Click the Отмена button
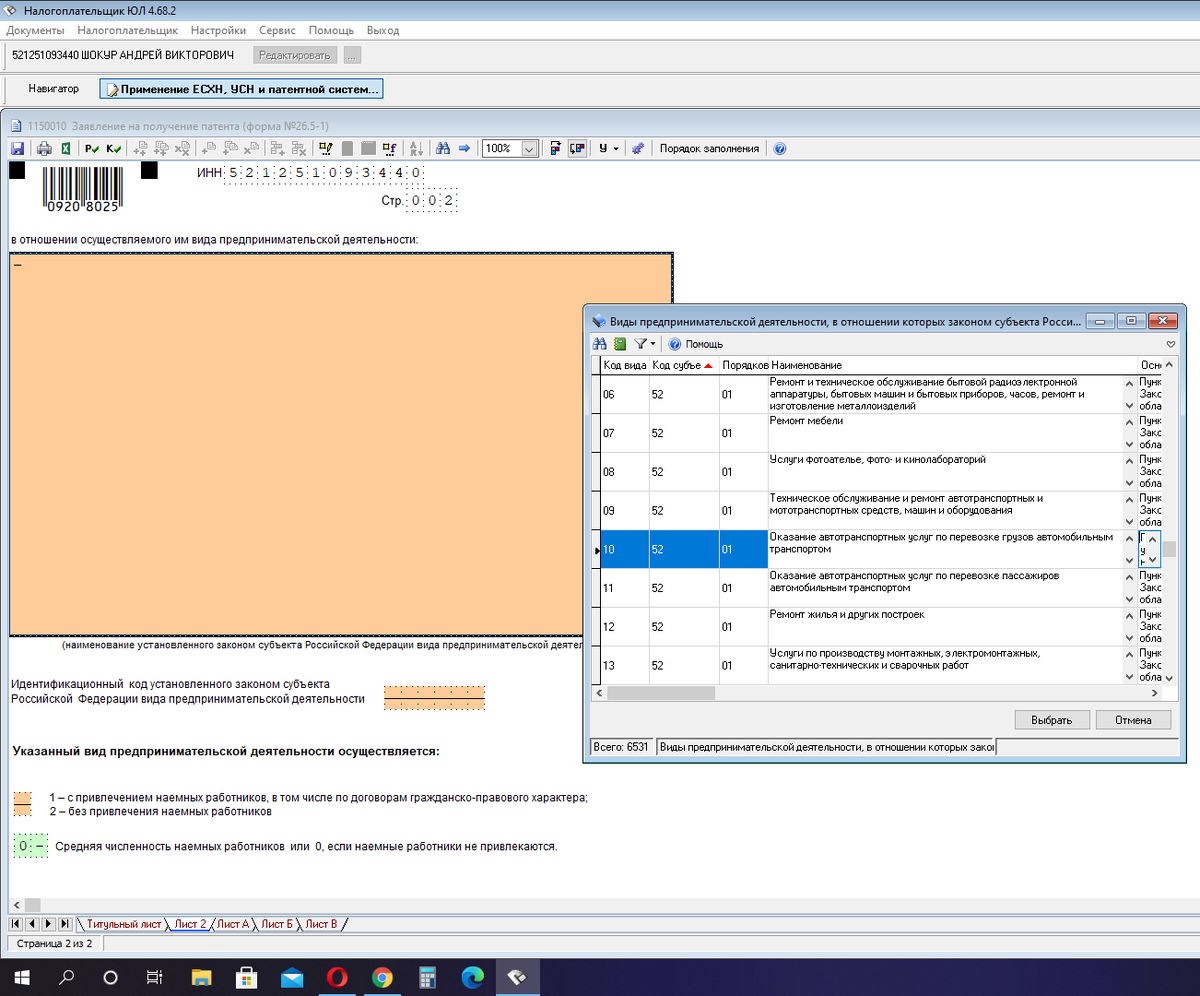Image resolution: width=1200 pixels, height=996 pixels. 1133,720
